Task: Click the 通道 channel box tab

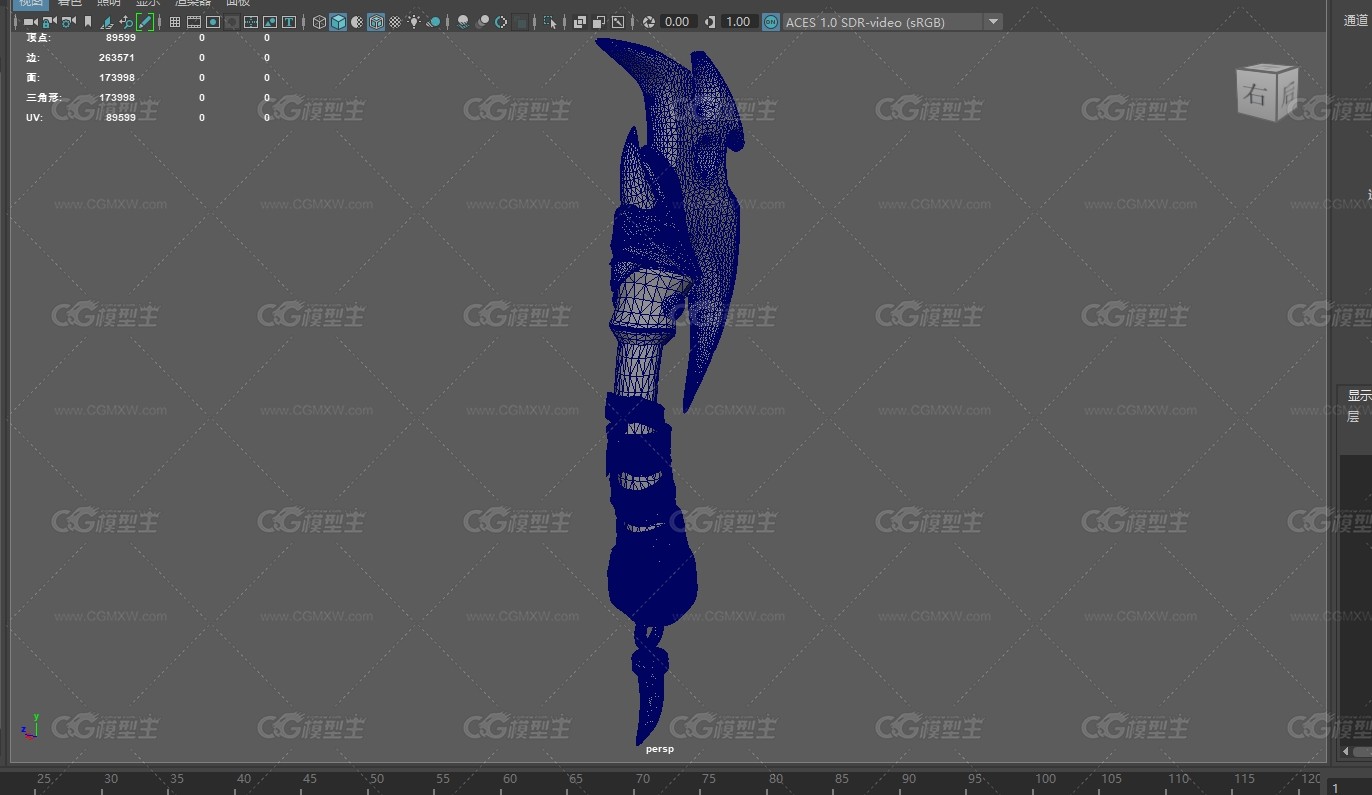Action: coord(1356,21)
